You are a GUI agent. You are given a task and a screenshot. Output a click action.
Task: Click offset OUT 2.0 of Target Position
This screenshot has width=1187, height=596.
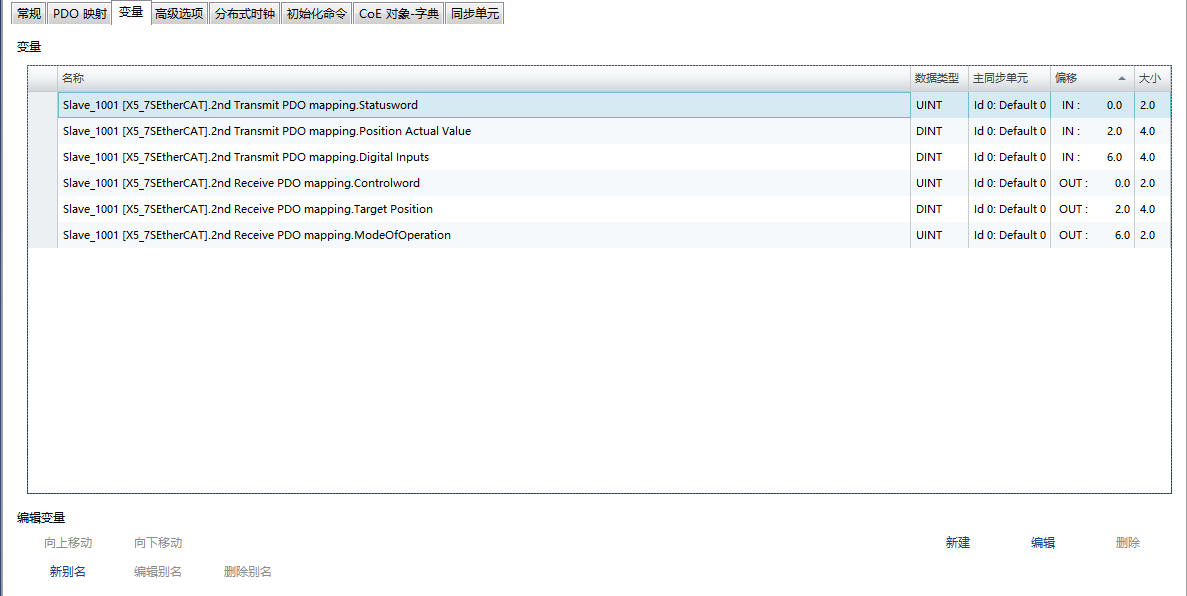[x=1092, y=209]
